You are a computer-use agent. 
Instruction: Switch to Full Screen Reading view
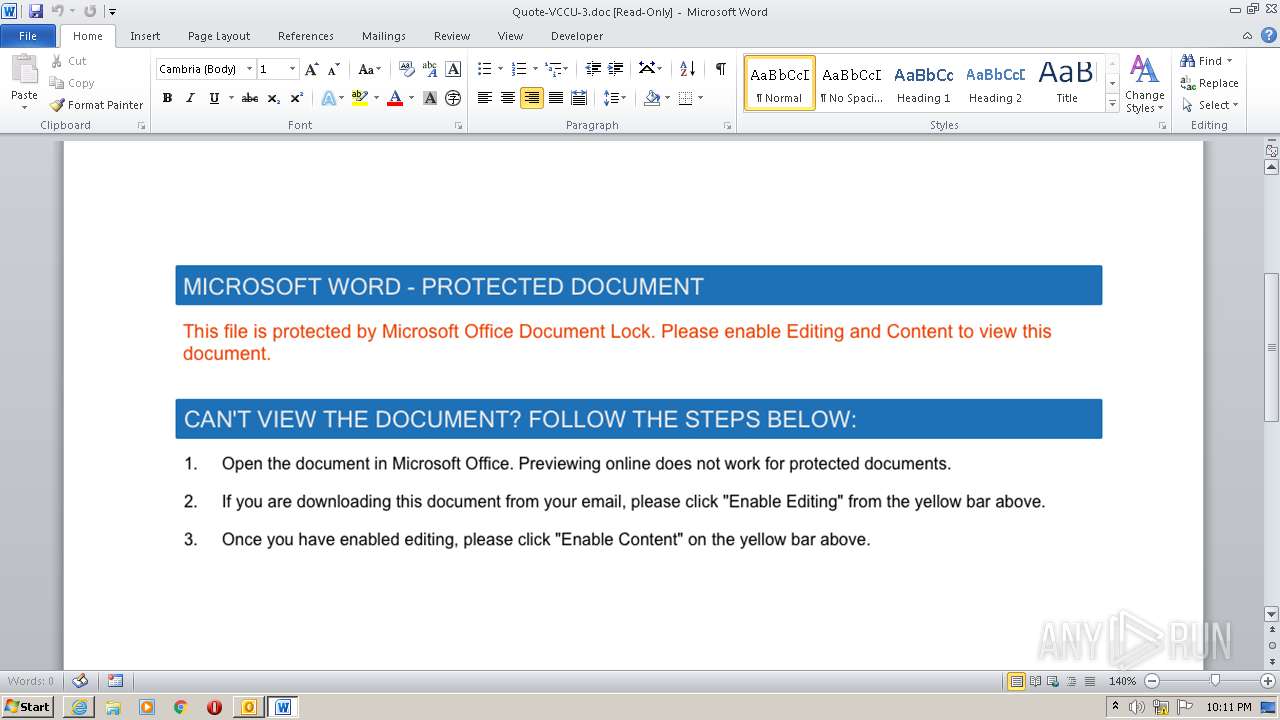point(1034,681)
